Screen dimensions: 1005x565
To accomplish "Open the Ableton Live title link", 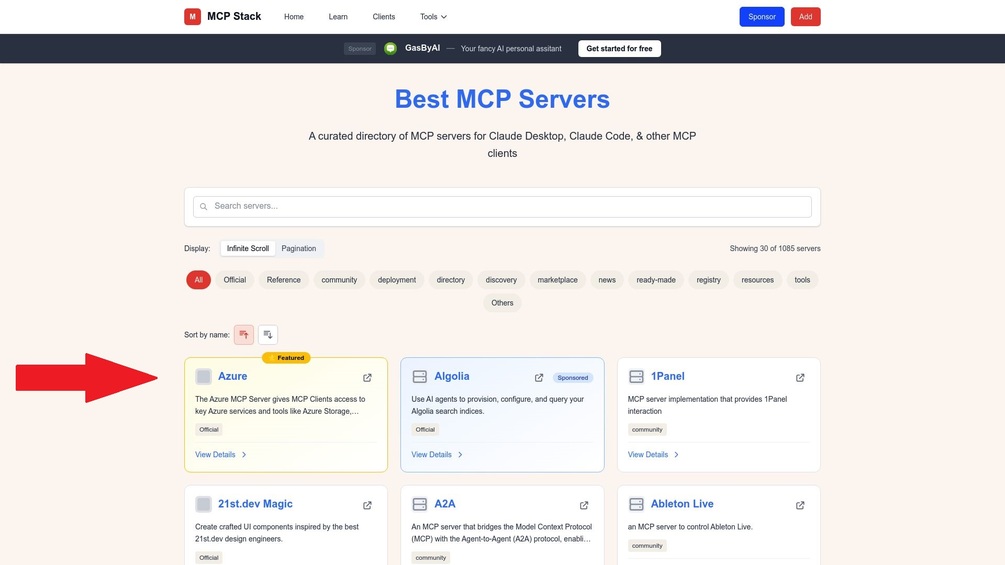I will (682, 504).
